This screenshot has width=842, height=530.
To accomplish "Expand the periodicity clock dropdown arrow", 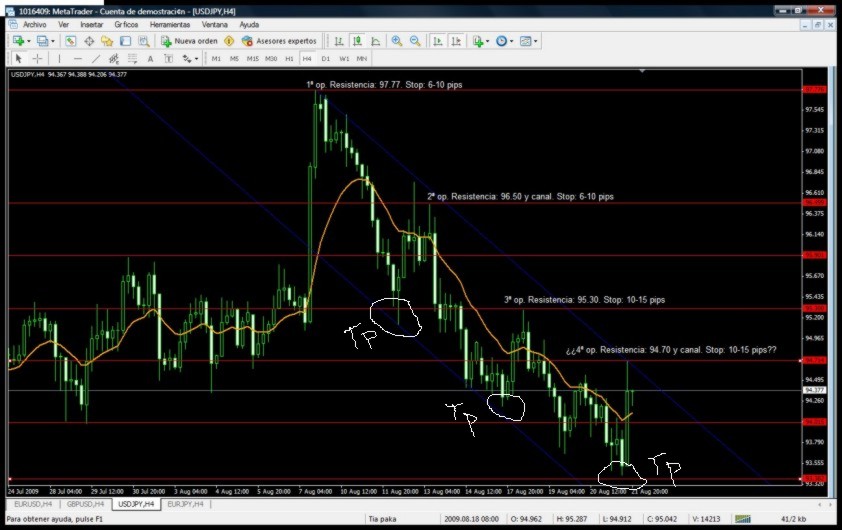I will (511, 41).
